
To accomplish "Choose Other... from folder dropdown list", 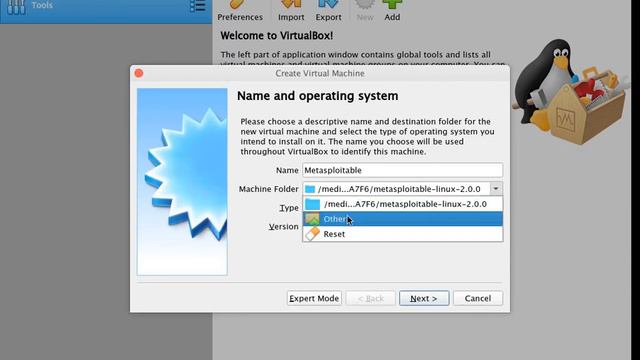I will pos(402,219).
